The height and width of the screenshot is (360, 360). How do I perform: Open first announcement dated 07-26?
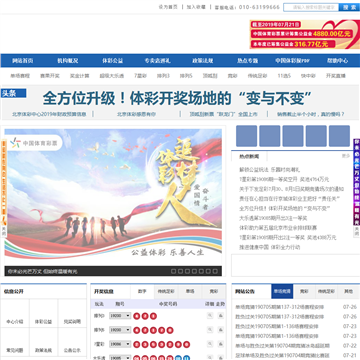[280, 307]
